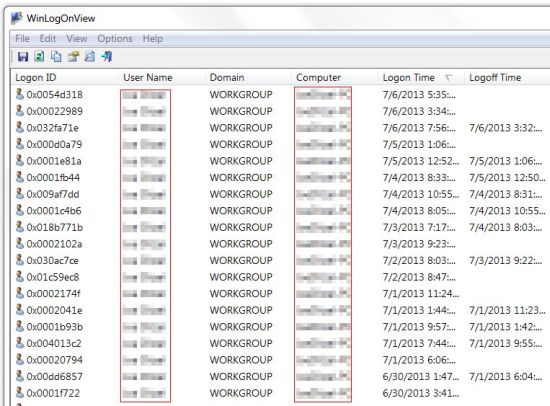
Task: Open the Options menu
Action: pyautogui.click(x=115, y=39)
